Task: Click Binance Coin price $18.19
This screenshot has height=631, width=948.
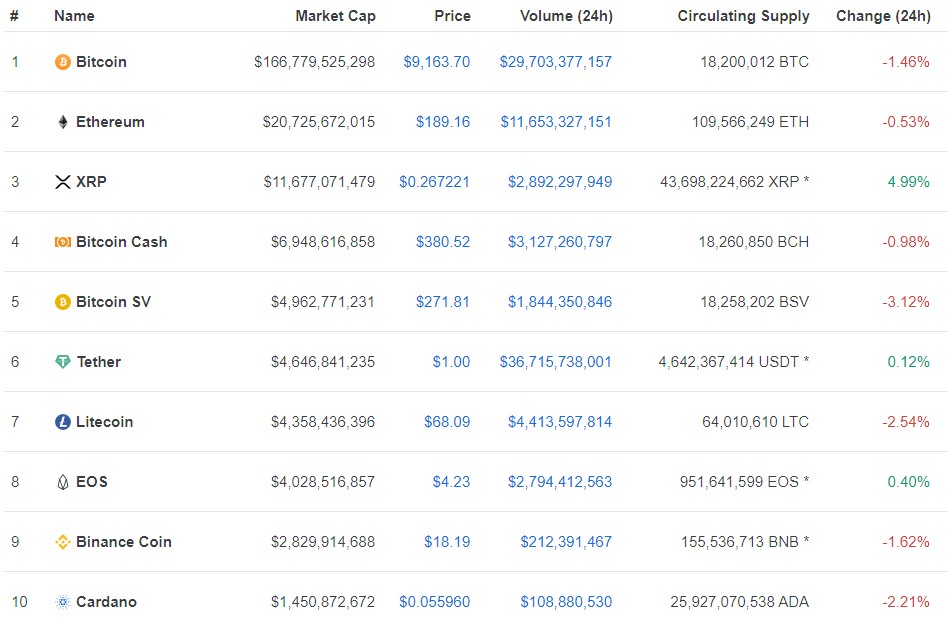Action: coord(447,542)
